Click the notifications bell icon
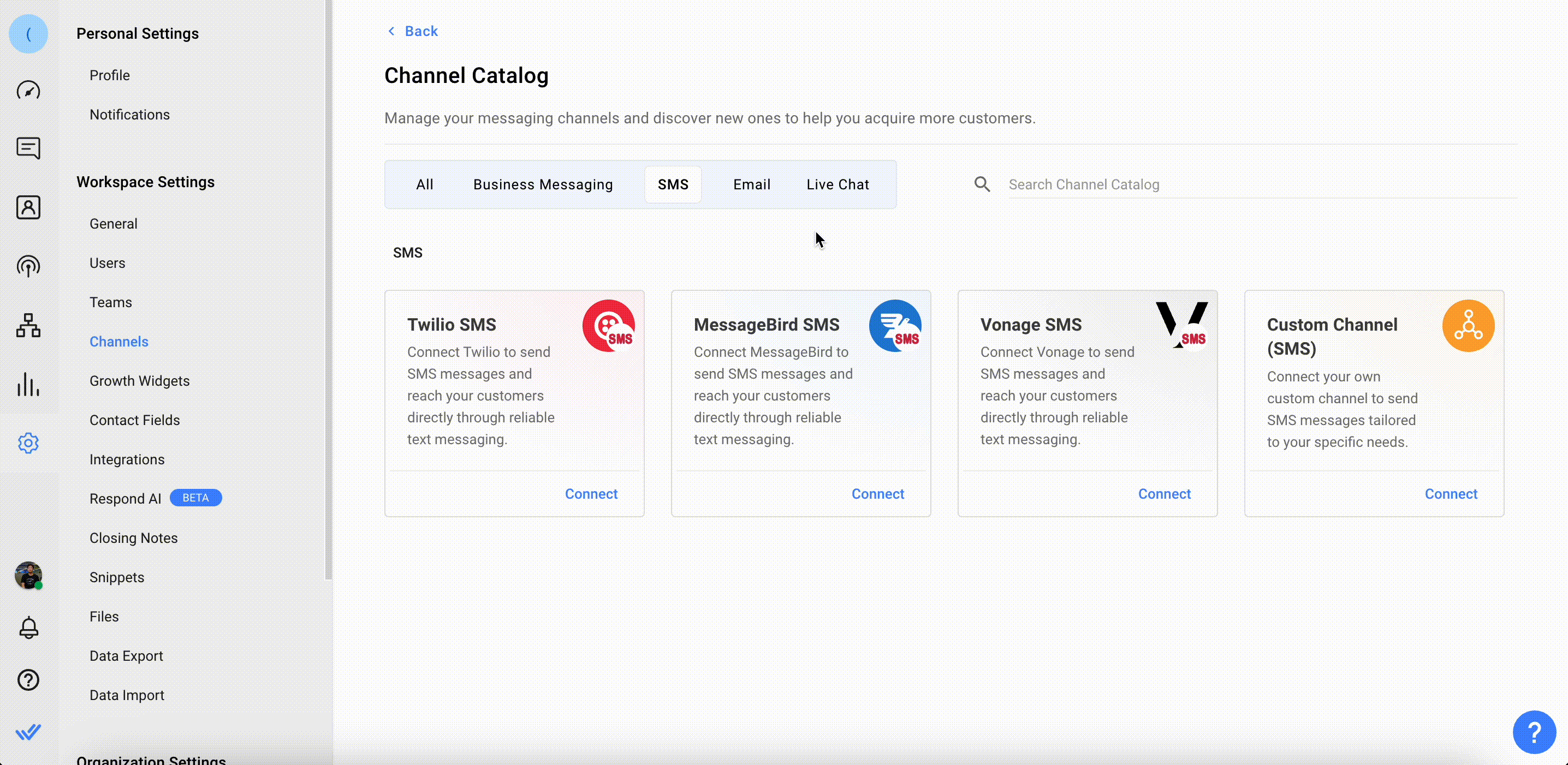The height and width of the screenshot is (765, 1568). (28, 627)
